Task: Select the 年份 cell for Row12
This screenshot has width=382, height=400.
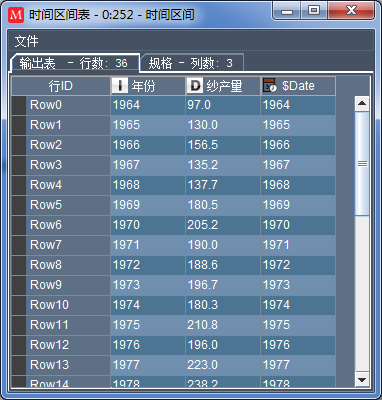Action: 148,345
